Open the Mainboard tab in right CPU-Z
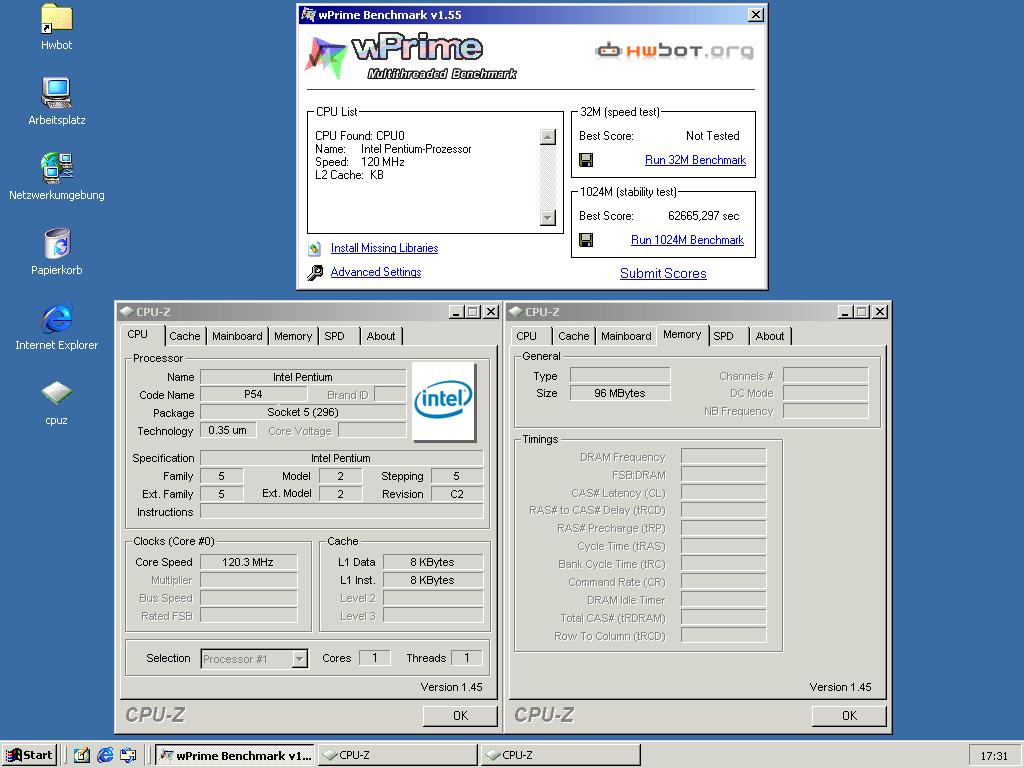This screenshot has width=1024, height=768. (626, 336)
